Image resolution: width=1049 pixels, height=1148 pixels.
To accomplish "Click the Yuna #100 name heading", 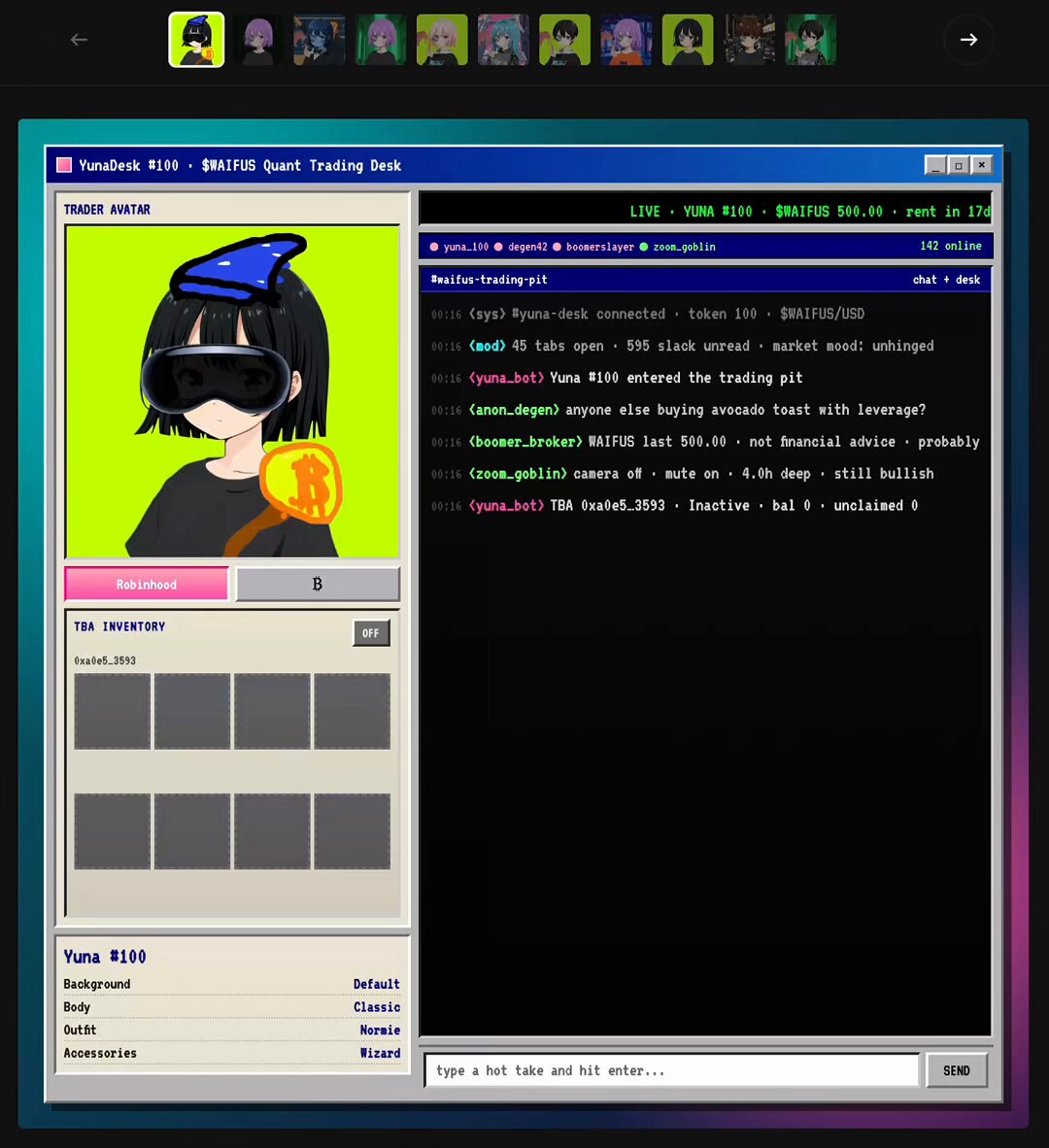I will pos(105,957).
